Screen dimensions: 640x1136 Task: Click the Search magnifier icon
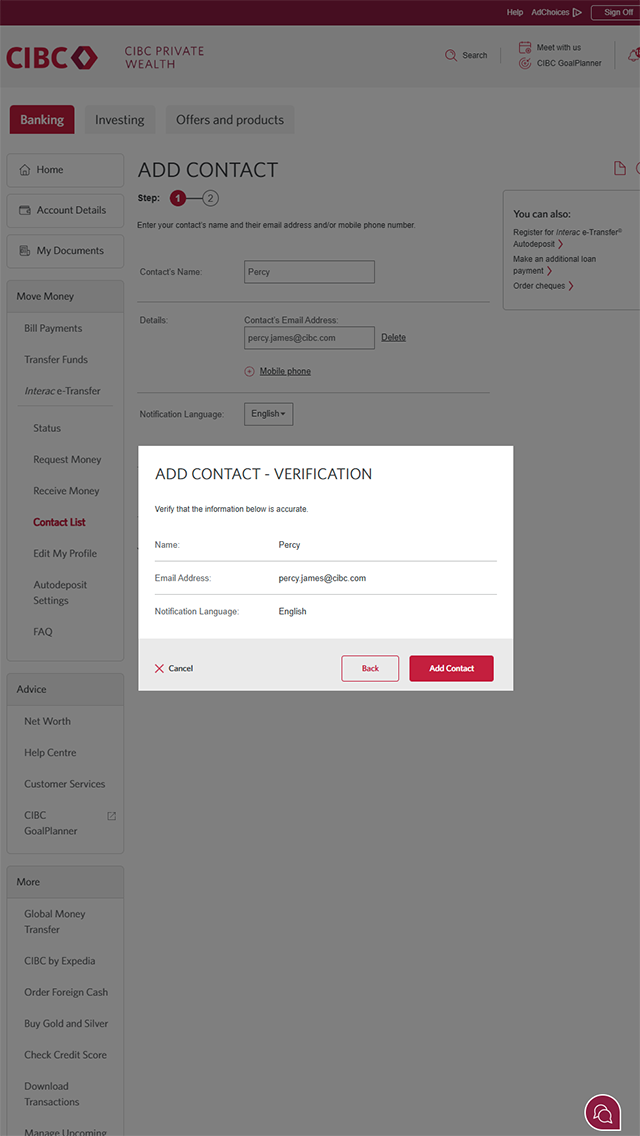[451, 55]
